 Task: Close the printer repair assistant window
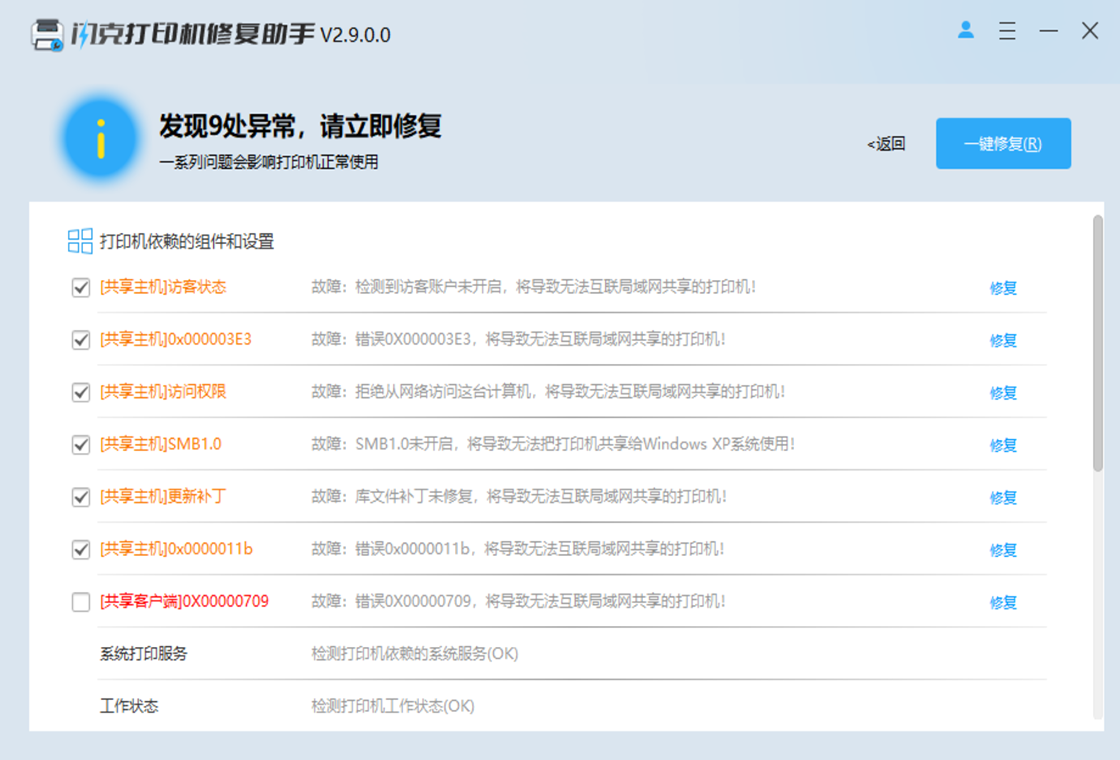tap(1090, 31)
